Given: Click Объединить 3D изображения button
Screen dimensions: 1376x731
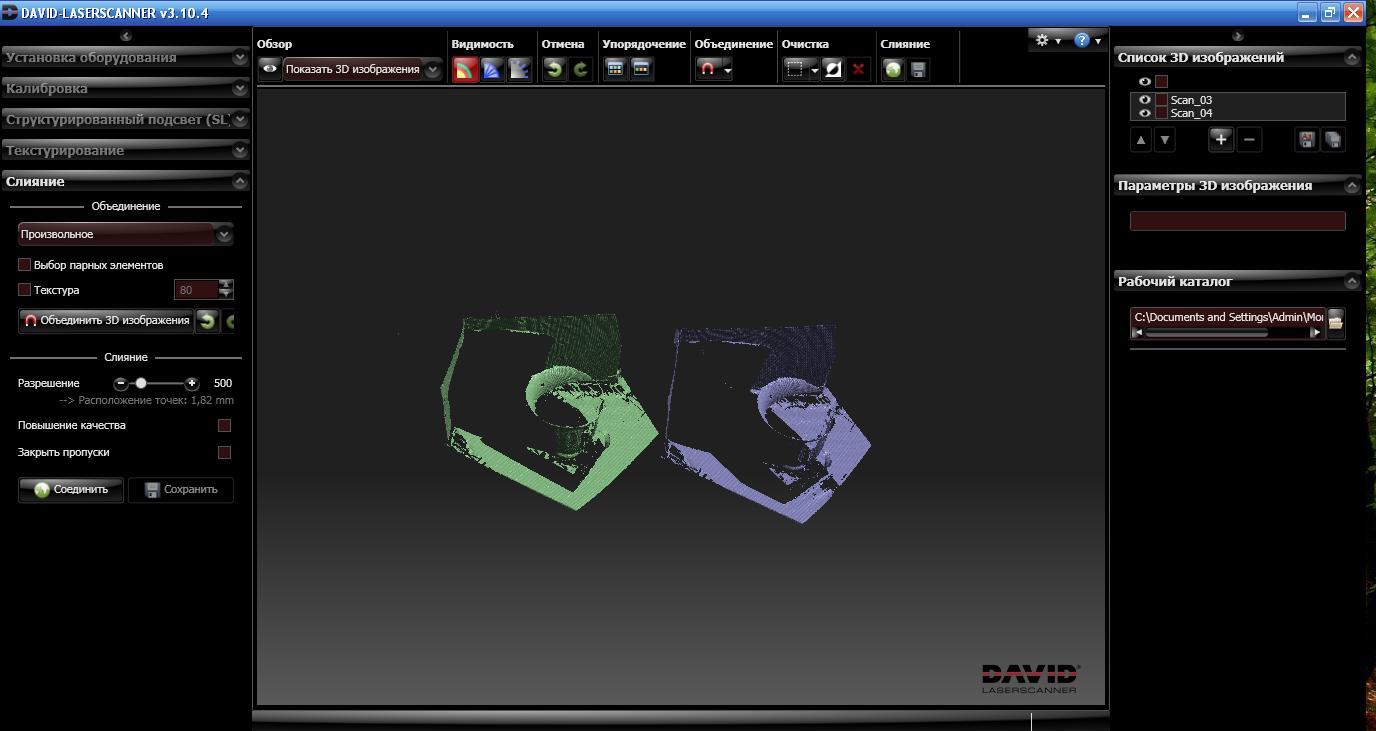Looking at the screenshot, I should (x=106, y=320).
